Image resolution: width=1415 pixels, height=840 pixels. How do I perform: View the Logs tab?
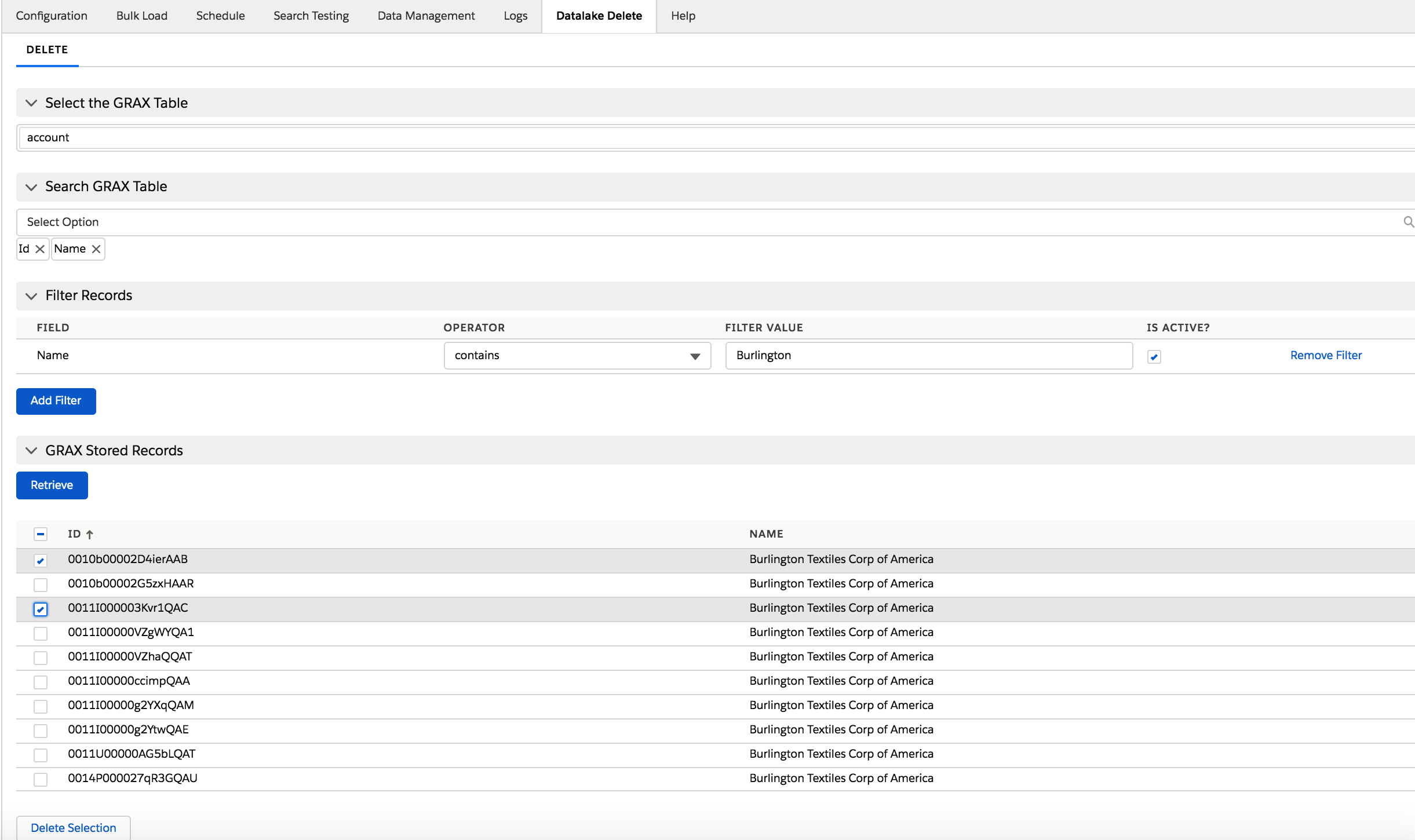(515, 16)
